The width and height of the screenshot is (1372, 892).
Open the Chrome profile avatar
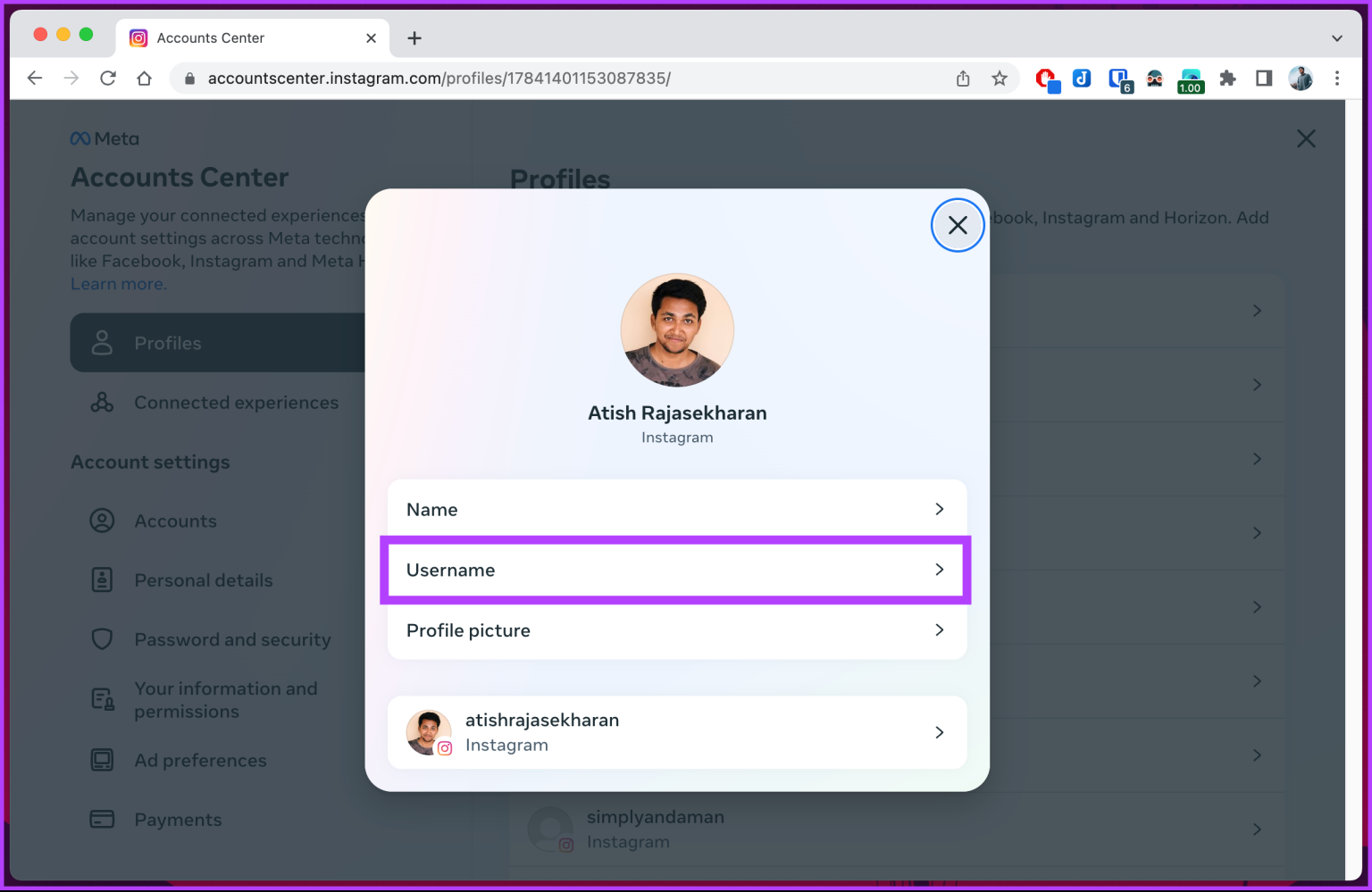click(1300, 79)
